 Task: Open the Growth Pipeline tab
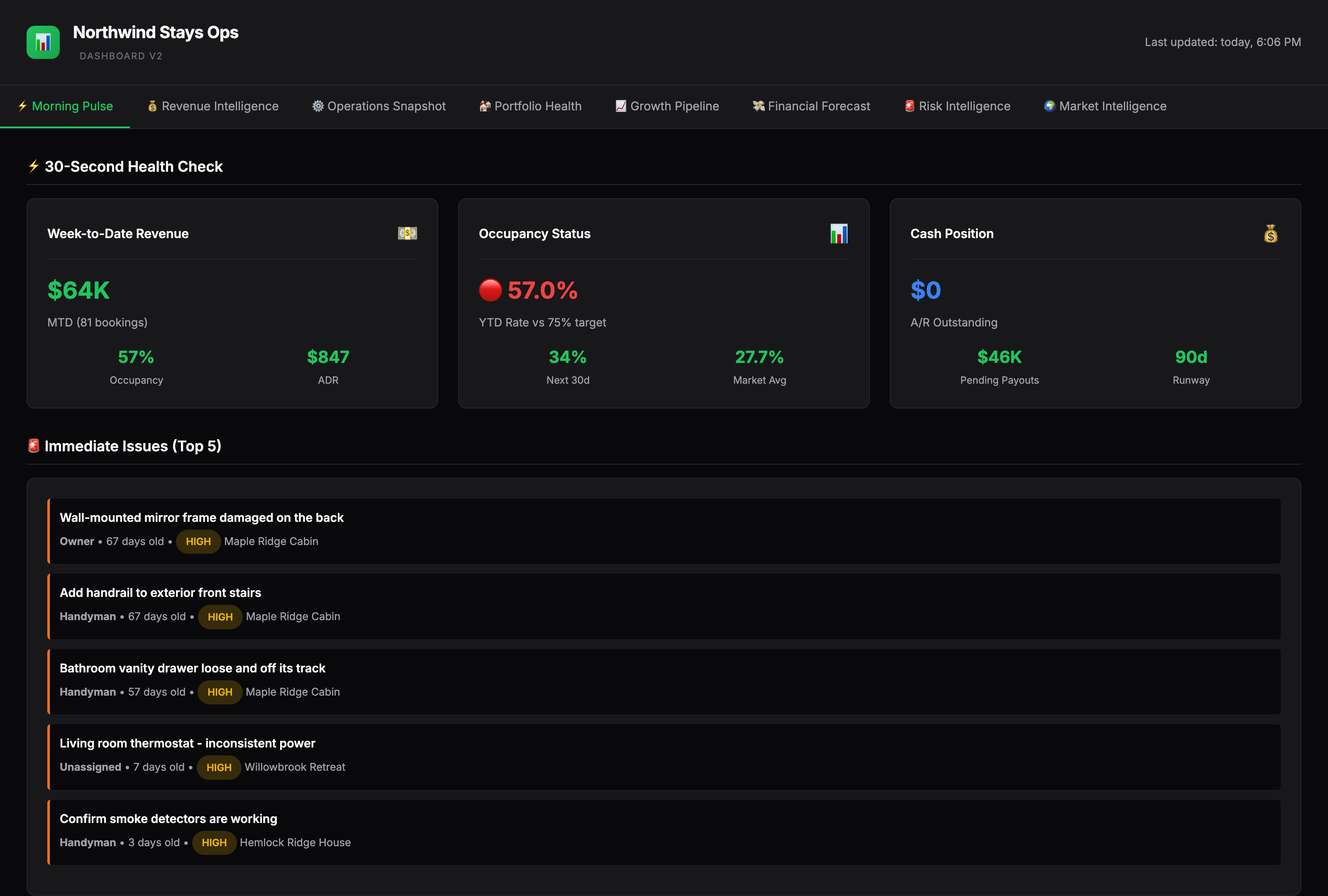667,106
